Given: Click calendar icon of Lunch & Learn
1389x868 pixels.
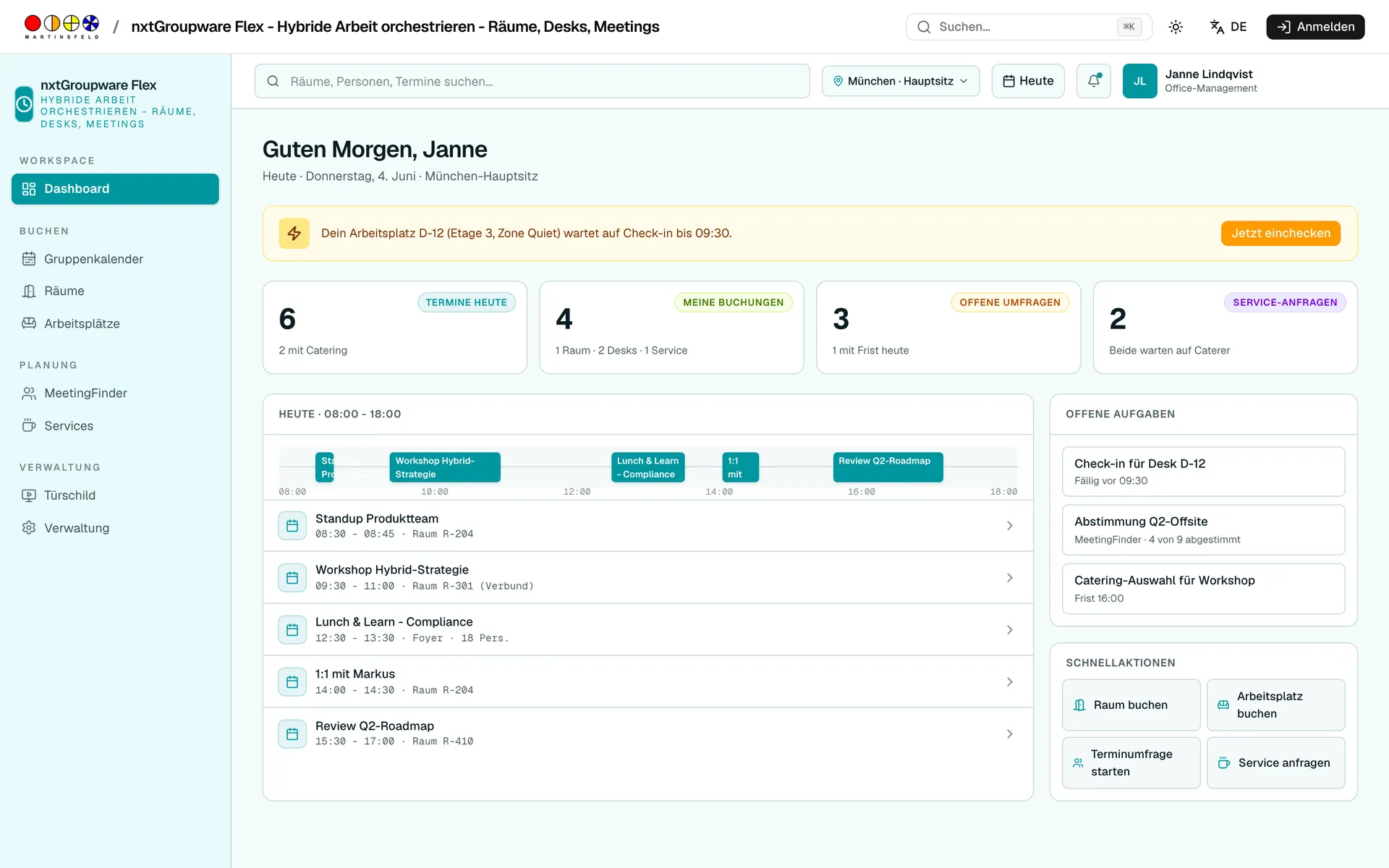Looking at the screenshot, I should tap(292, 630).
